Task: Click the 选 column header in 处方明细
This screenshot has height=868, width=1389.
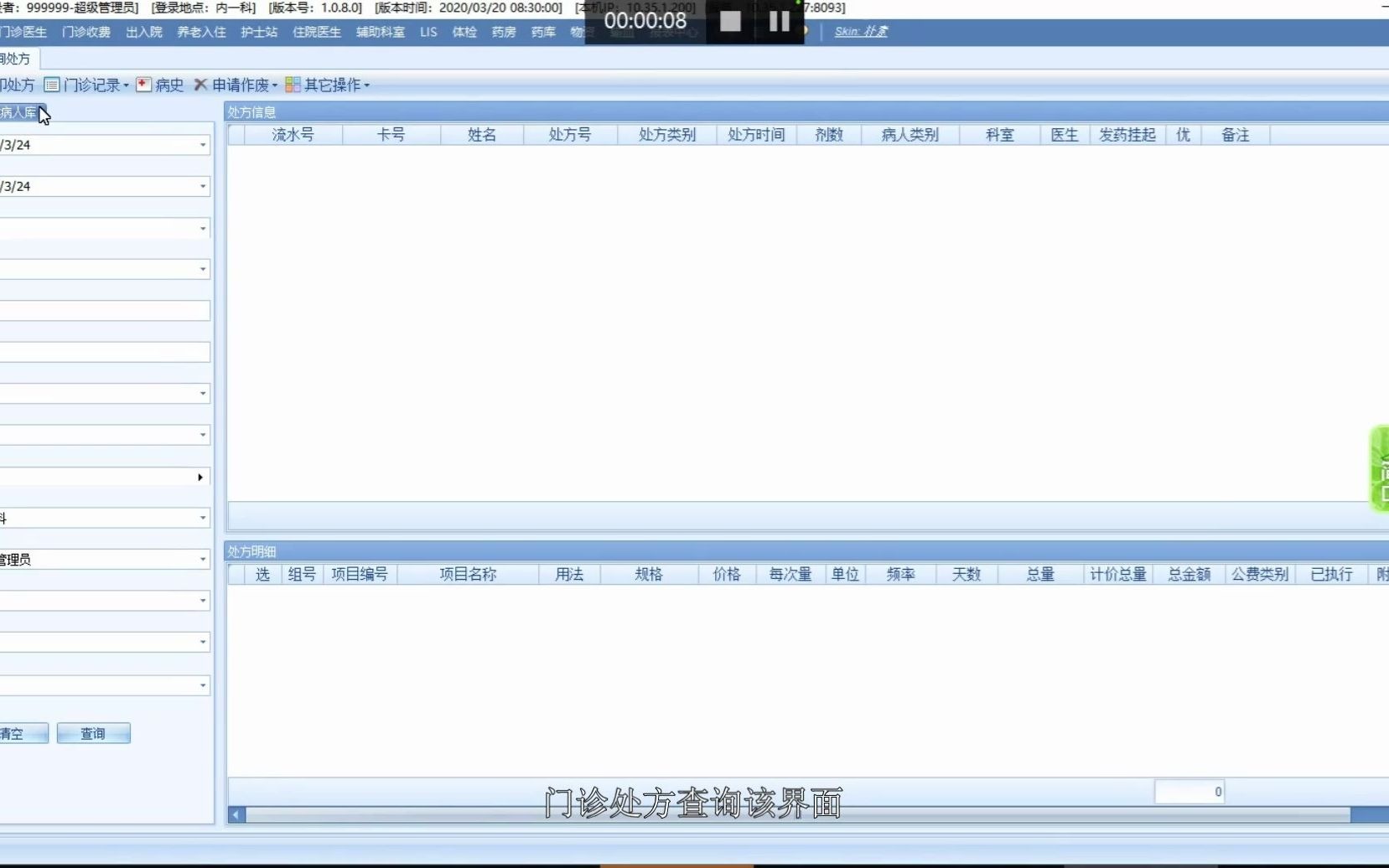Action: pos(263,575)
